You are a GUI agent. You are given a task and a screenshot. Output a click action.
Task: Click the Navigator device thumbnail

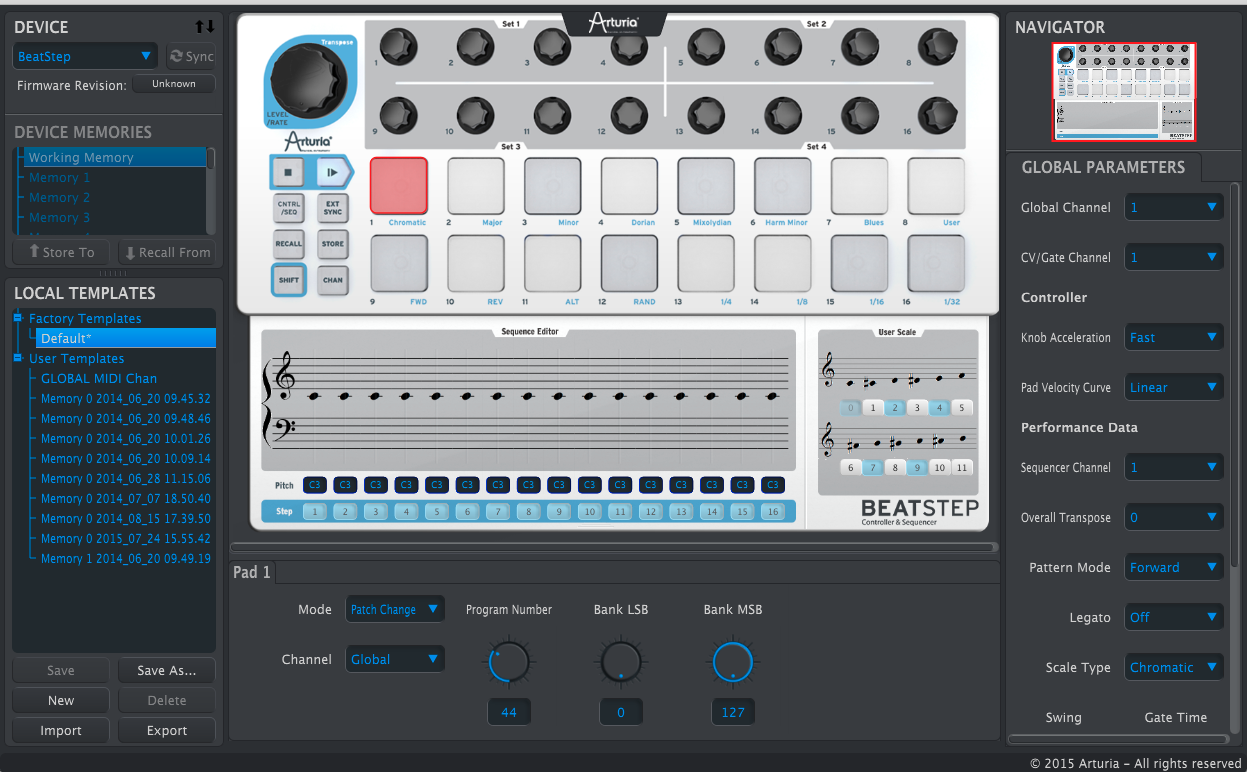1124,91
